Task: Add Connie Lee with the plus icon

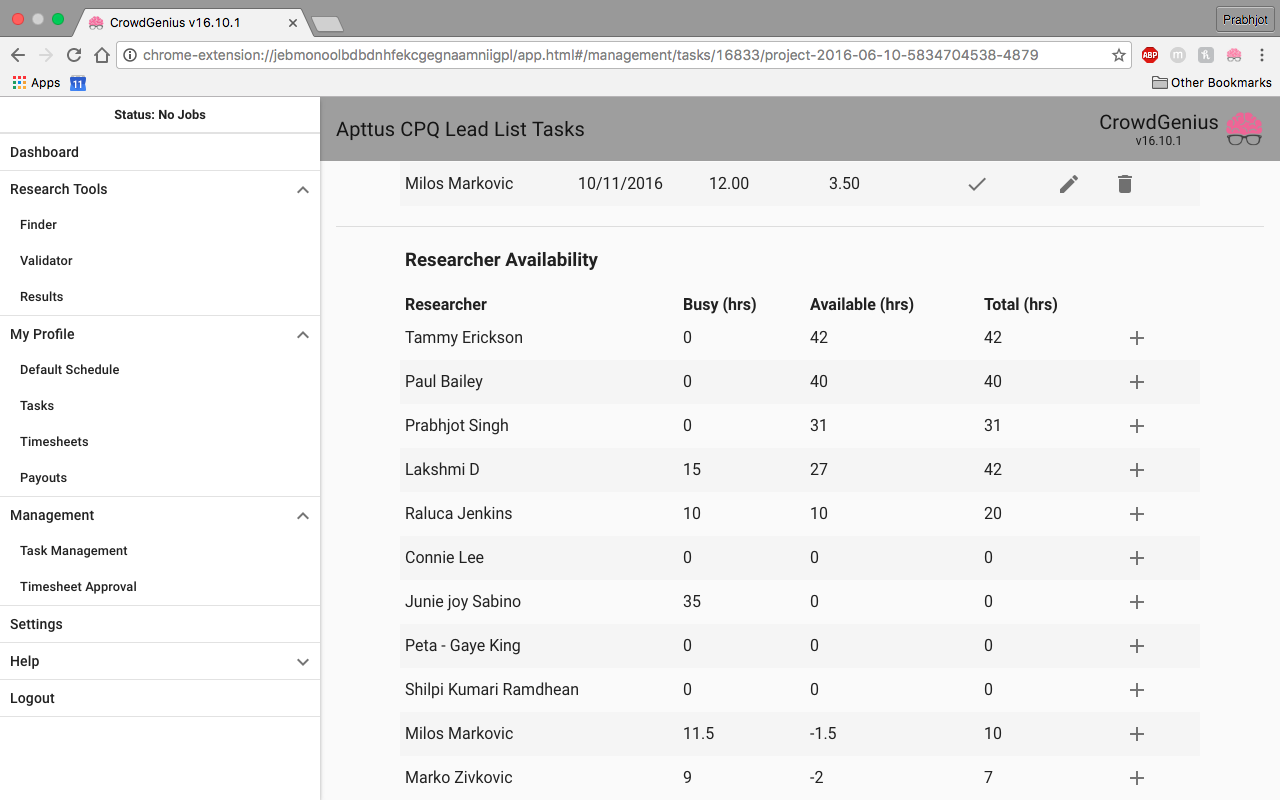Action: click(1136, 558)
